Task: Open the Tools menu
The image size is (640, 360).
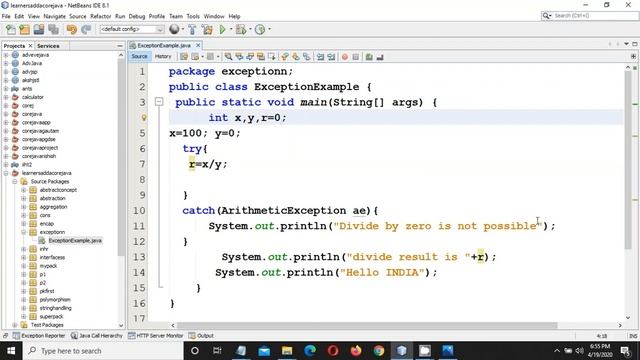Action: (193, 16)
